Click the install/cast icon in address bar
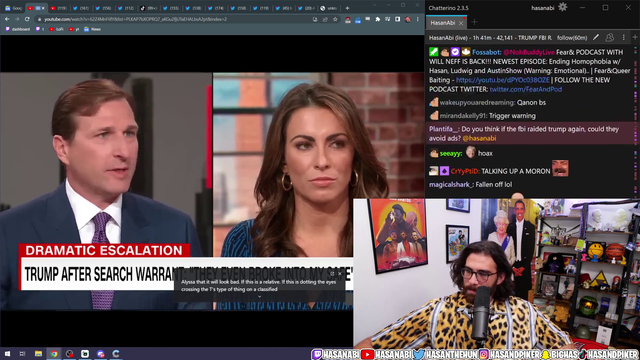Viewport: 640px width, 360px height. [x=315, y=19]
